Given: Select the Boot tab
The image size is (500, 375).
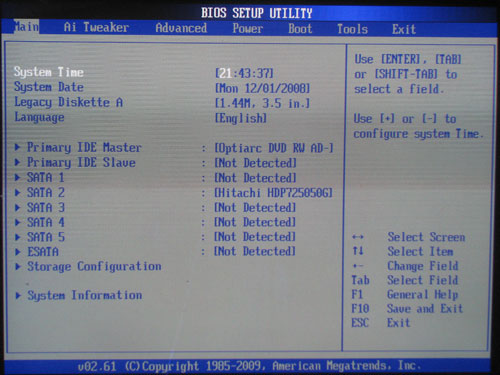Looking at the screenshot, I should click(300, 29).
